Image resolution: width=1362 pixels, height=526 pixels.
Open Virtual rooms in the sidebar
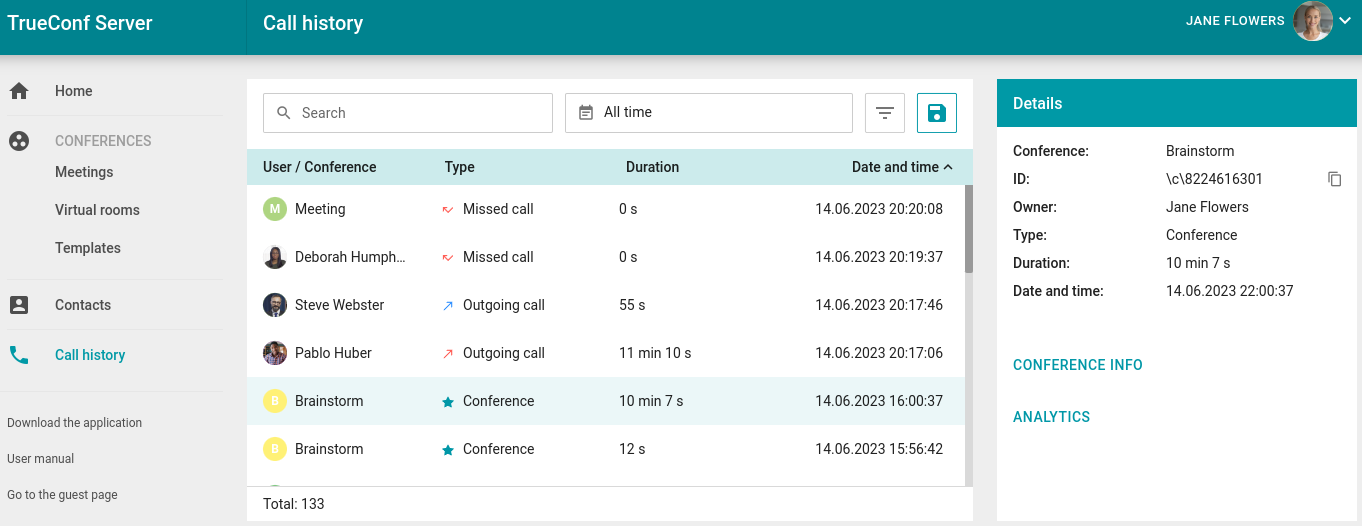coord(97,210)
